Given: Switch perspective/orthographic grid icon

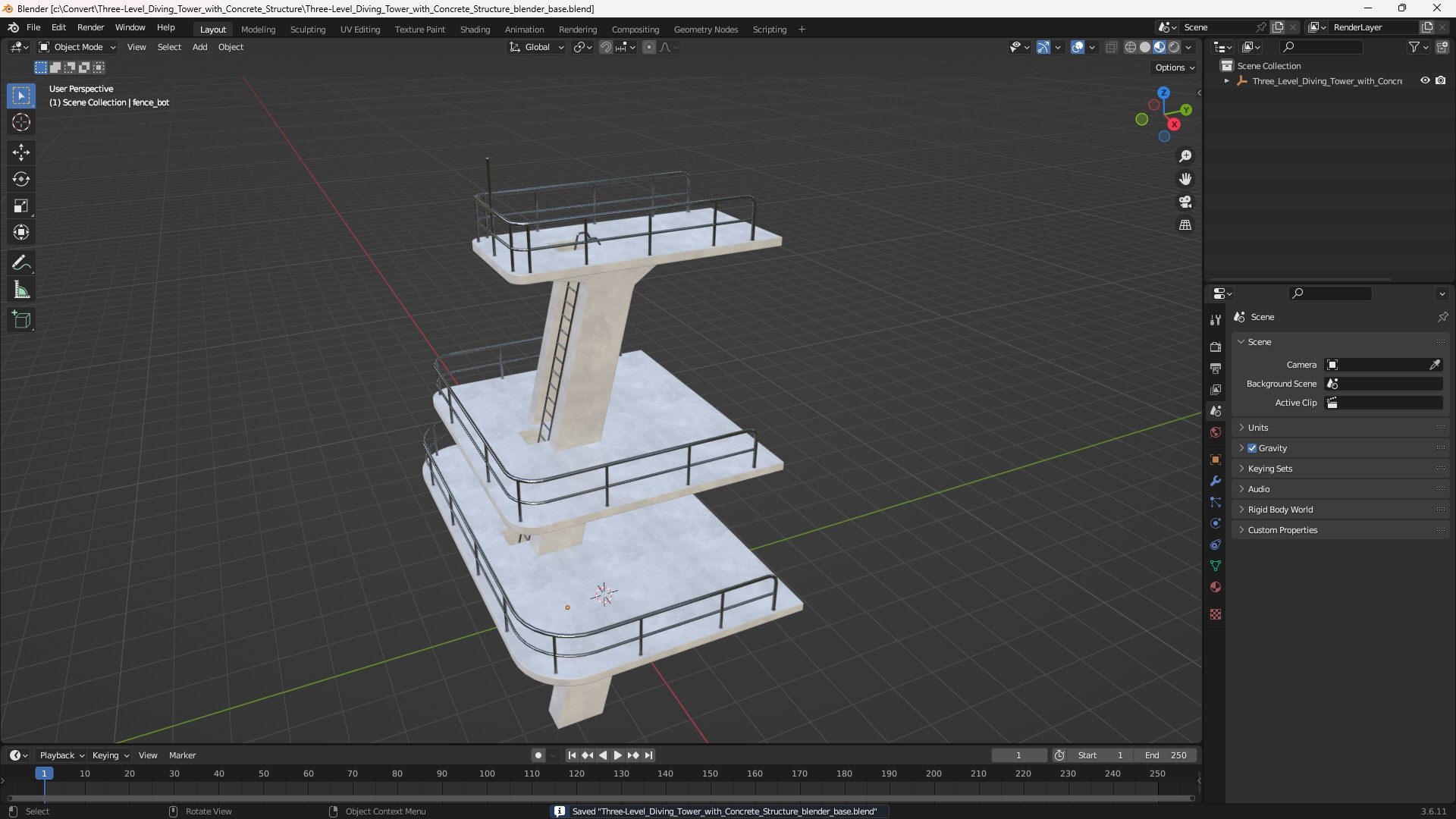Looking at the screenshot, I should click(x=1185, y=225).
